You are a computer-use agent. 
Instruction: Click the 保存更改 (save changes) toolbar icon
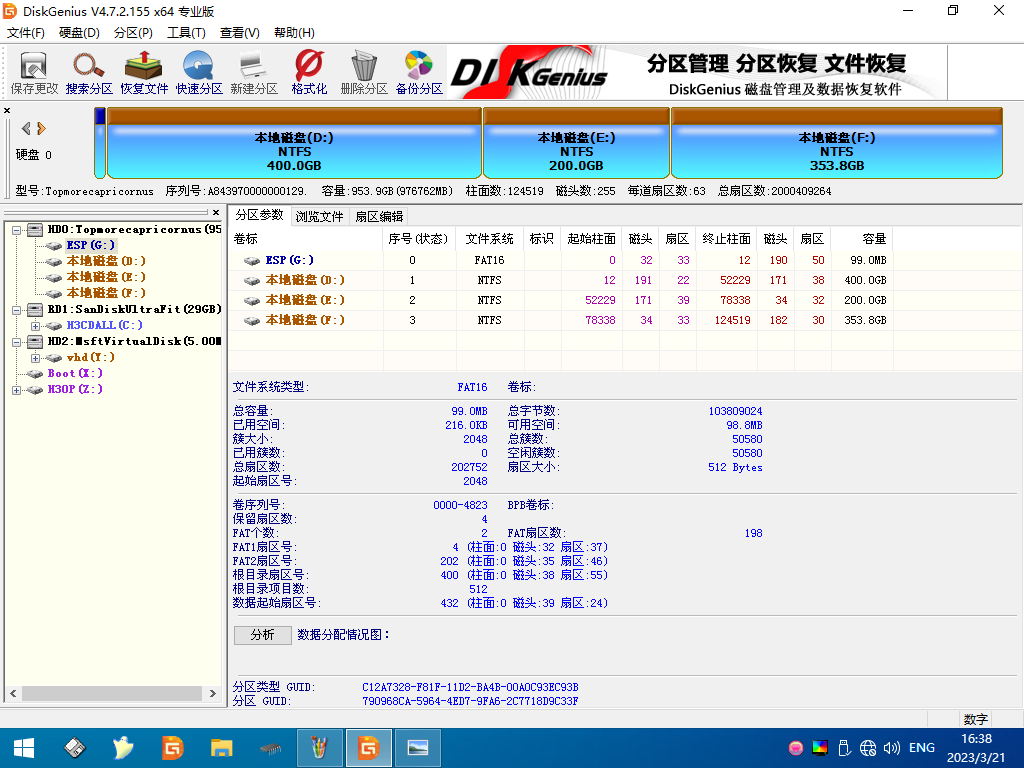point(34,72)
